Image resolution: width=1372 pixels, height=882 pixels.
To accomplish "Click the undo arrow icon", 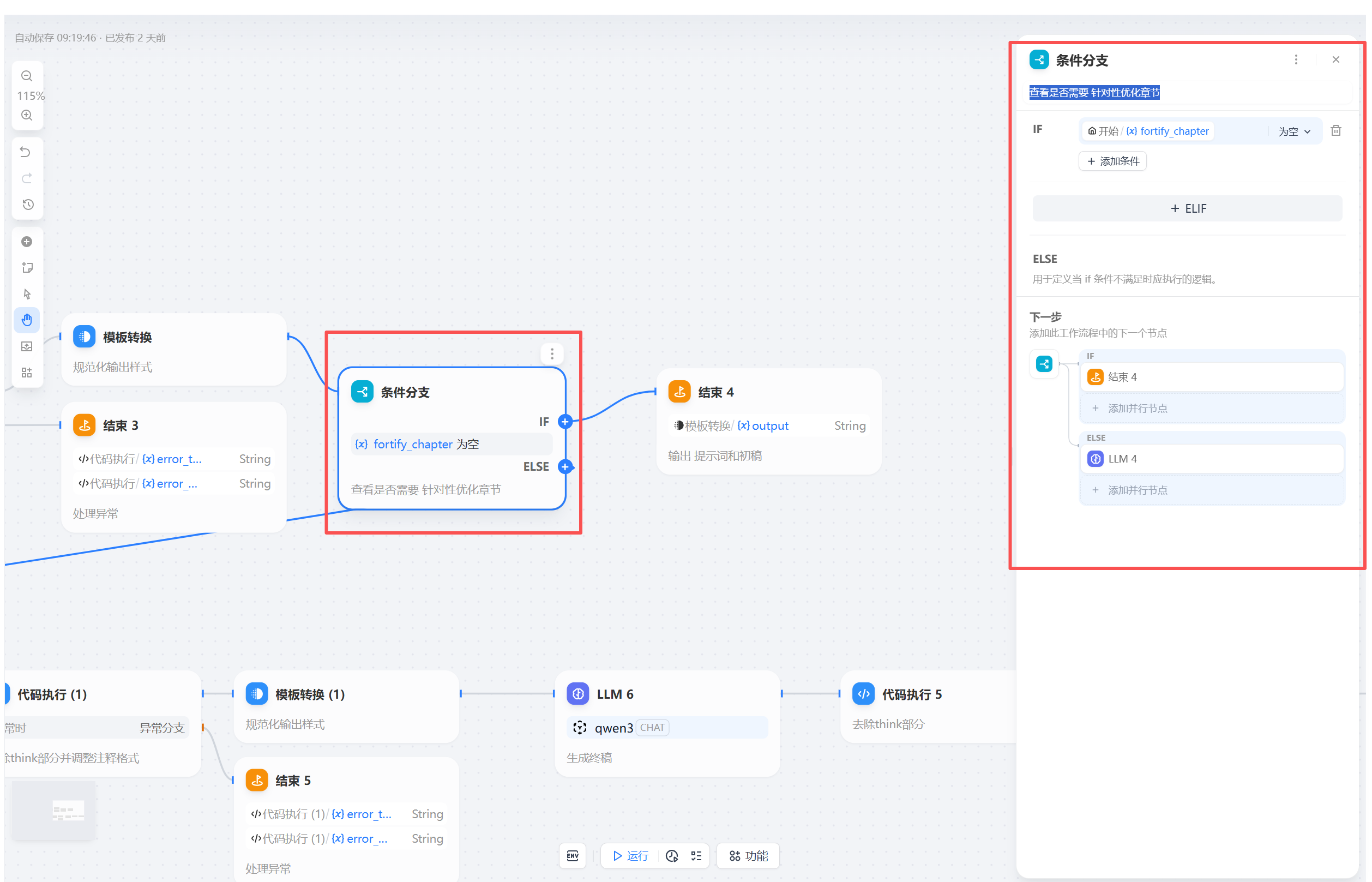I will click(26, 152).
